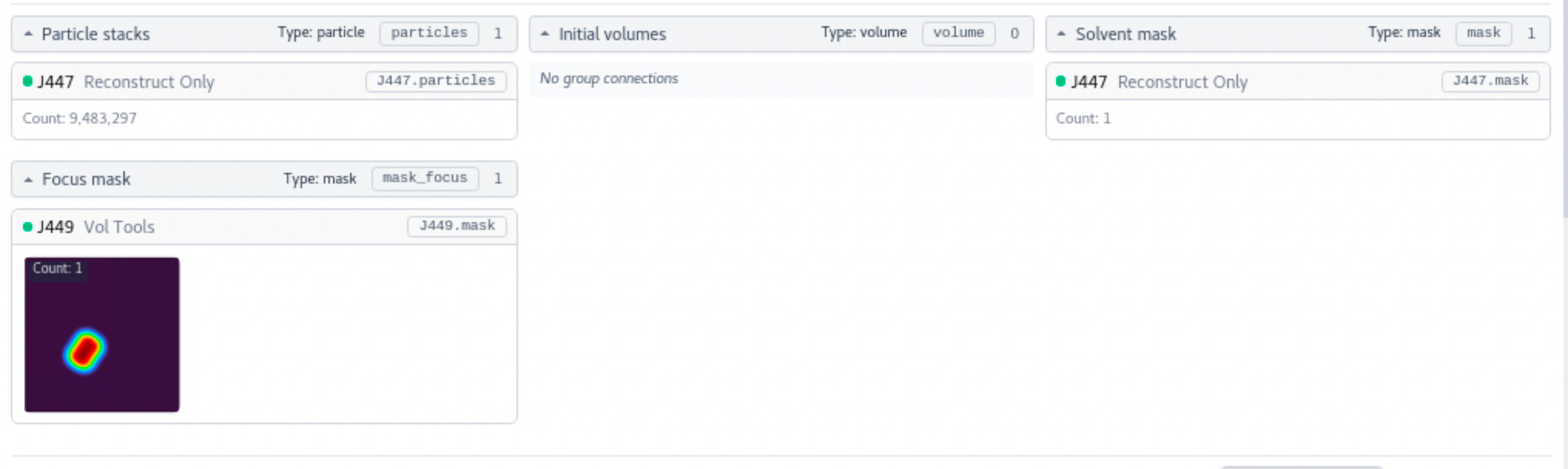Click green status dot of J449 Vol Tools
Screen dimensions: 1568x469
pyautogui.click(x=28, y=226)
